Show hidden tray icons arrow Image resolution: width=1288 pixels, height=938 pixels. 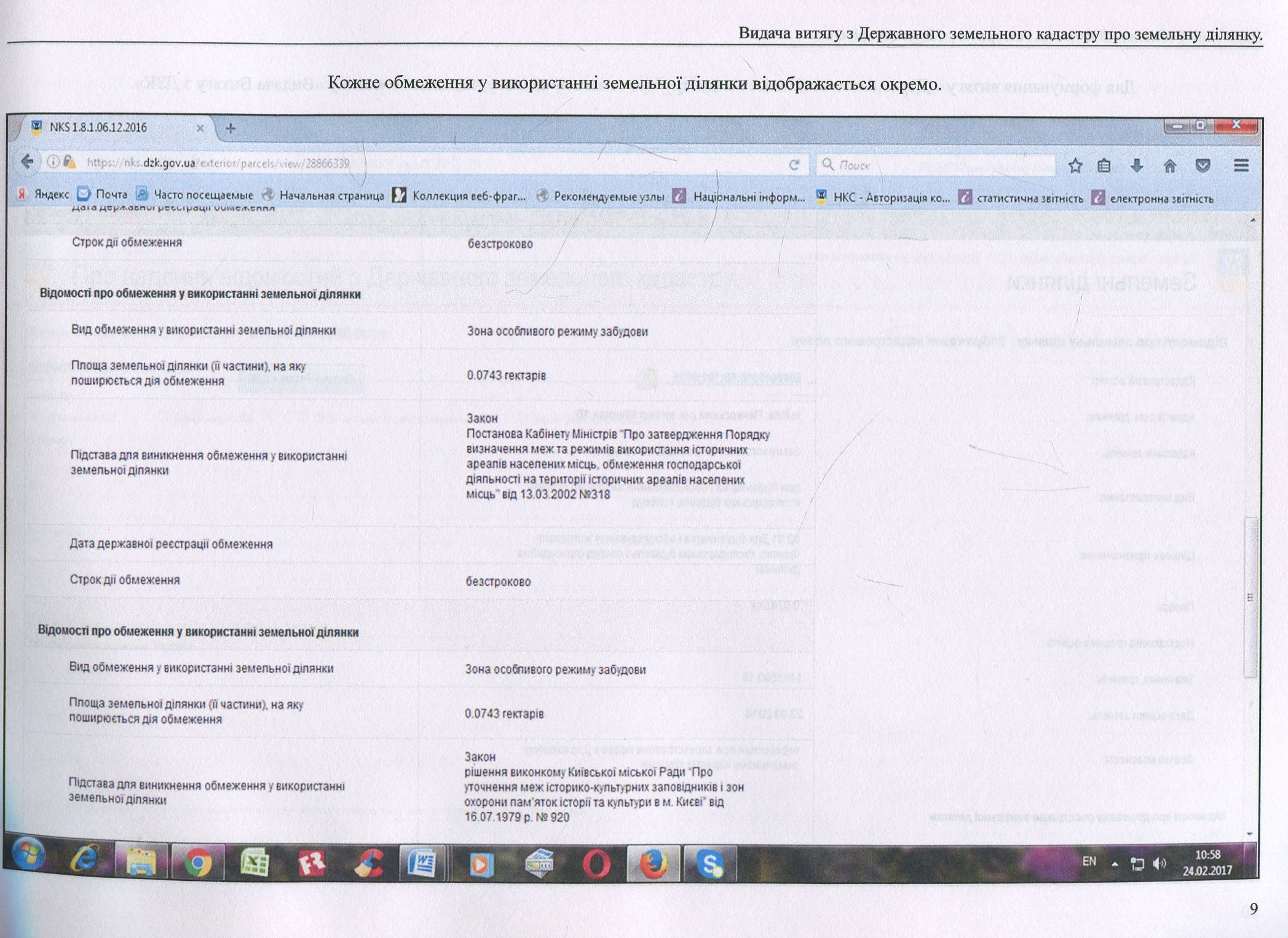[x=1115, y=863]
